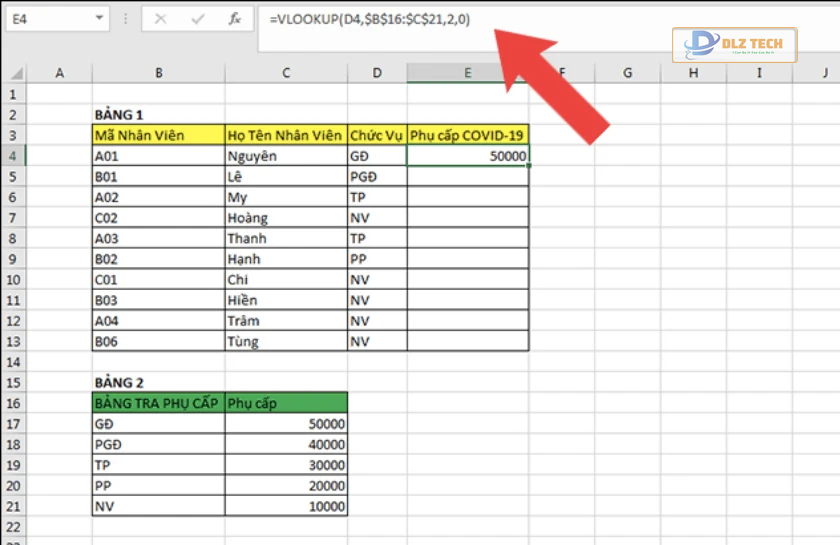Select cell containing A01
The width and height of the screenshot is (840, 545).
(x=159, y=156)
